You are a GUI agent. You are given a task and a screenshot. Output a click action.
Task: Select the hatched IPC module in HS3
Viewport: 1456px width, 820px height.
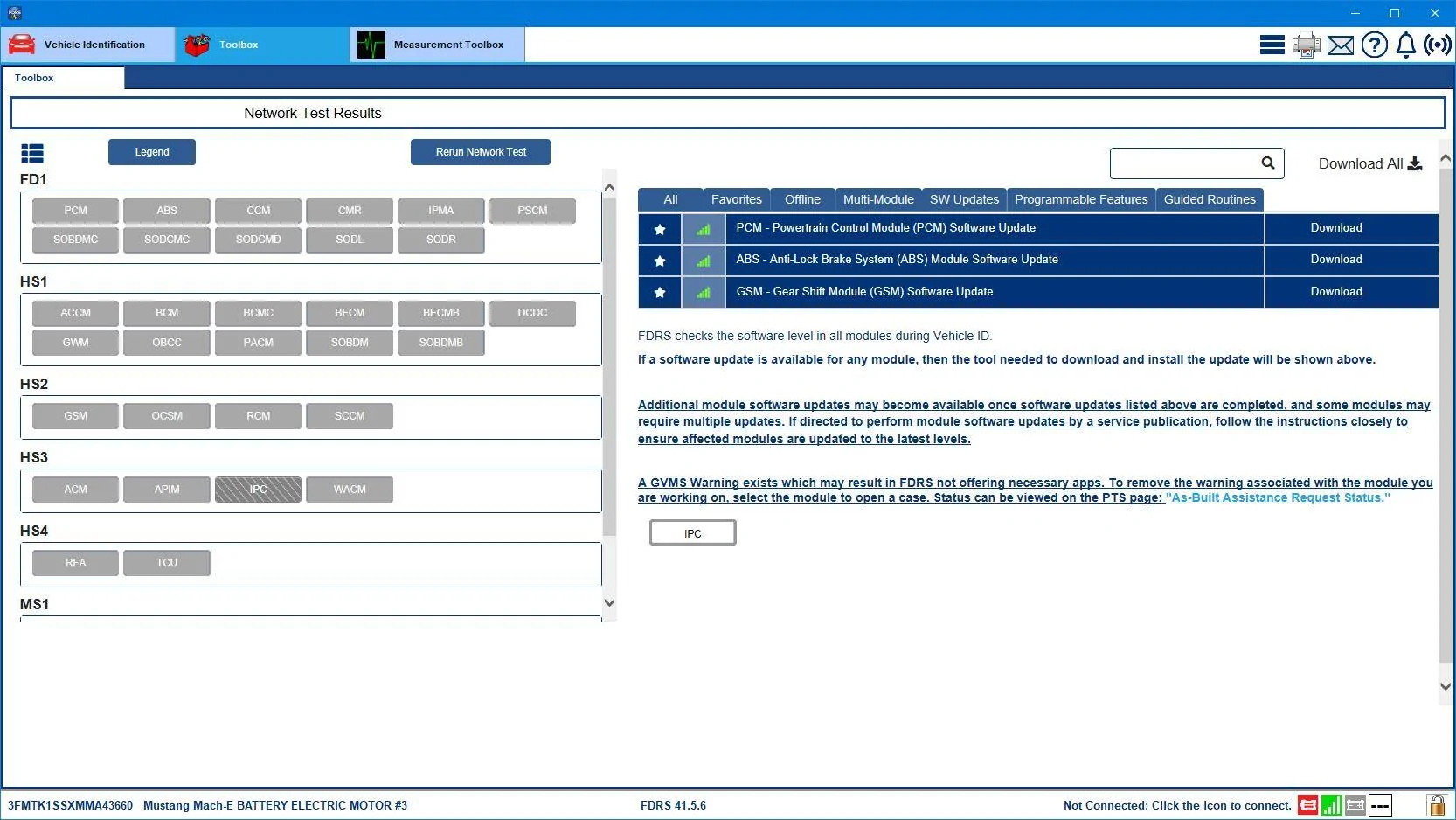point(258,490)
